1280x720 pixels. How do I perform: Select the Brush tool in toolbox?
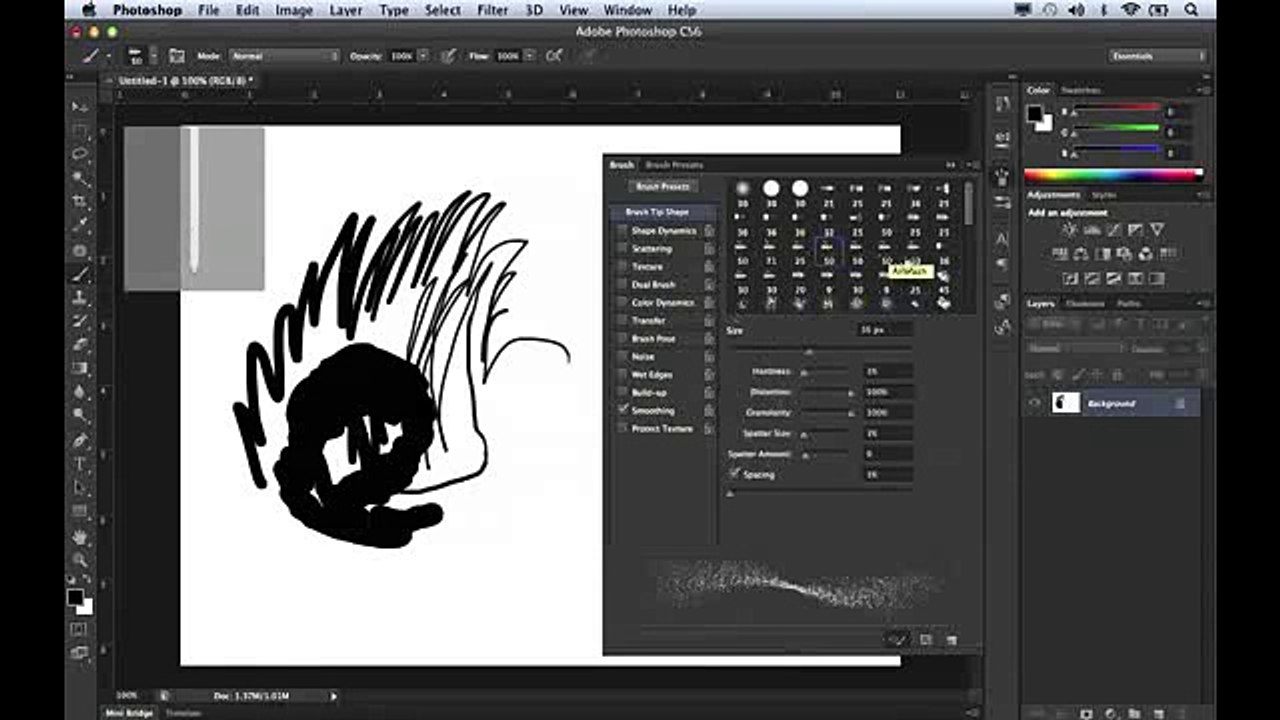tap(80, 274)
